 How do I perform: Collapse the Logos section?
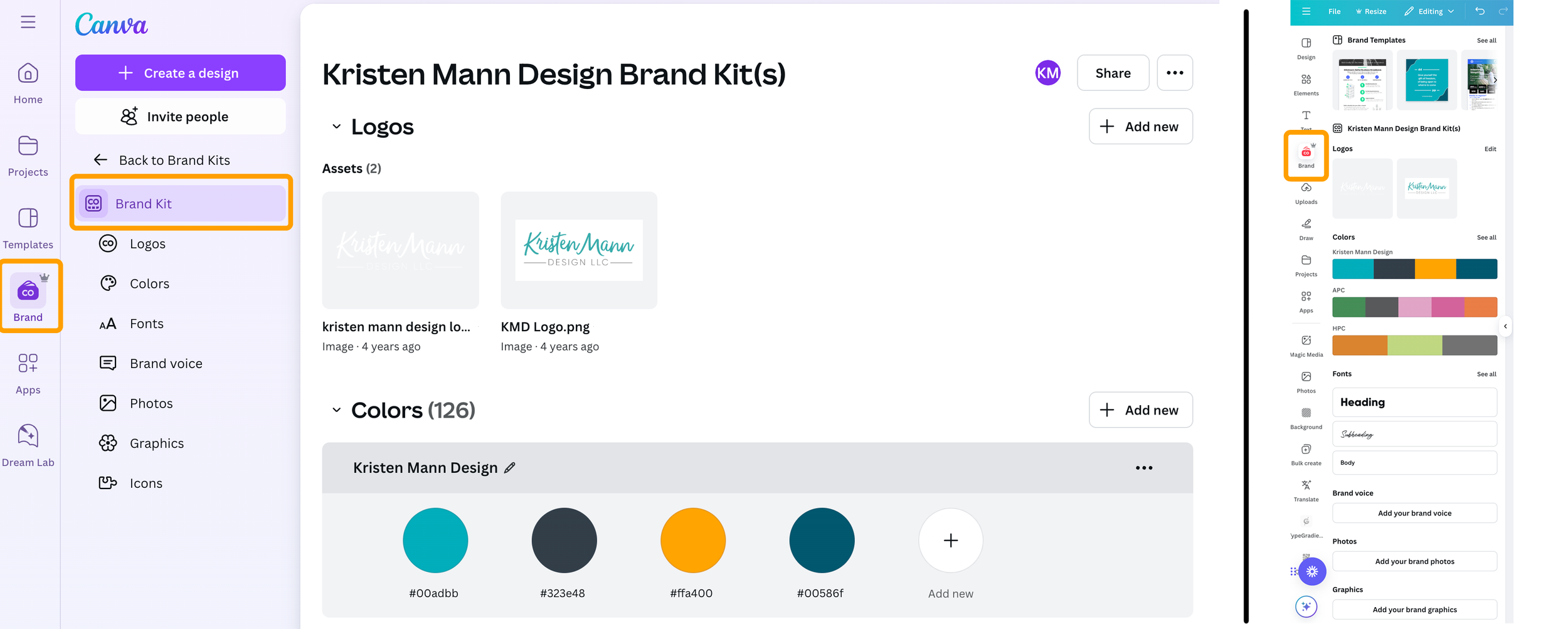click(336, 127)
